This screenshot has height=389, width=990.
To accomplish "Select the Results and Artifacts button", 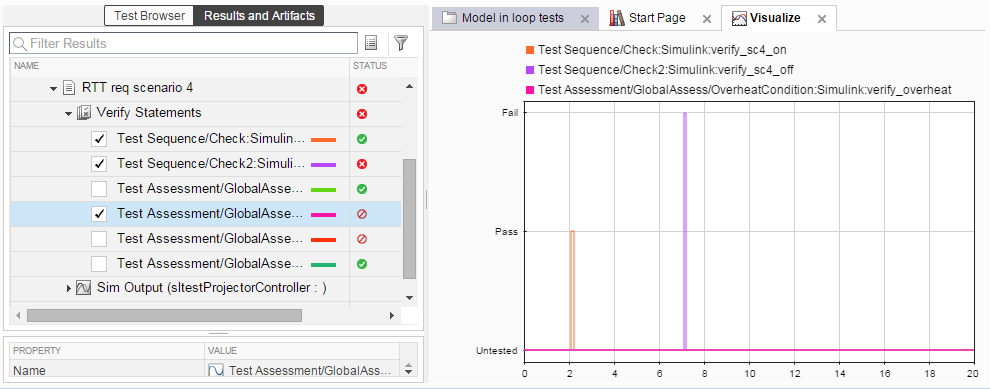I will coord(259,16).
